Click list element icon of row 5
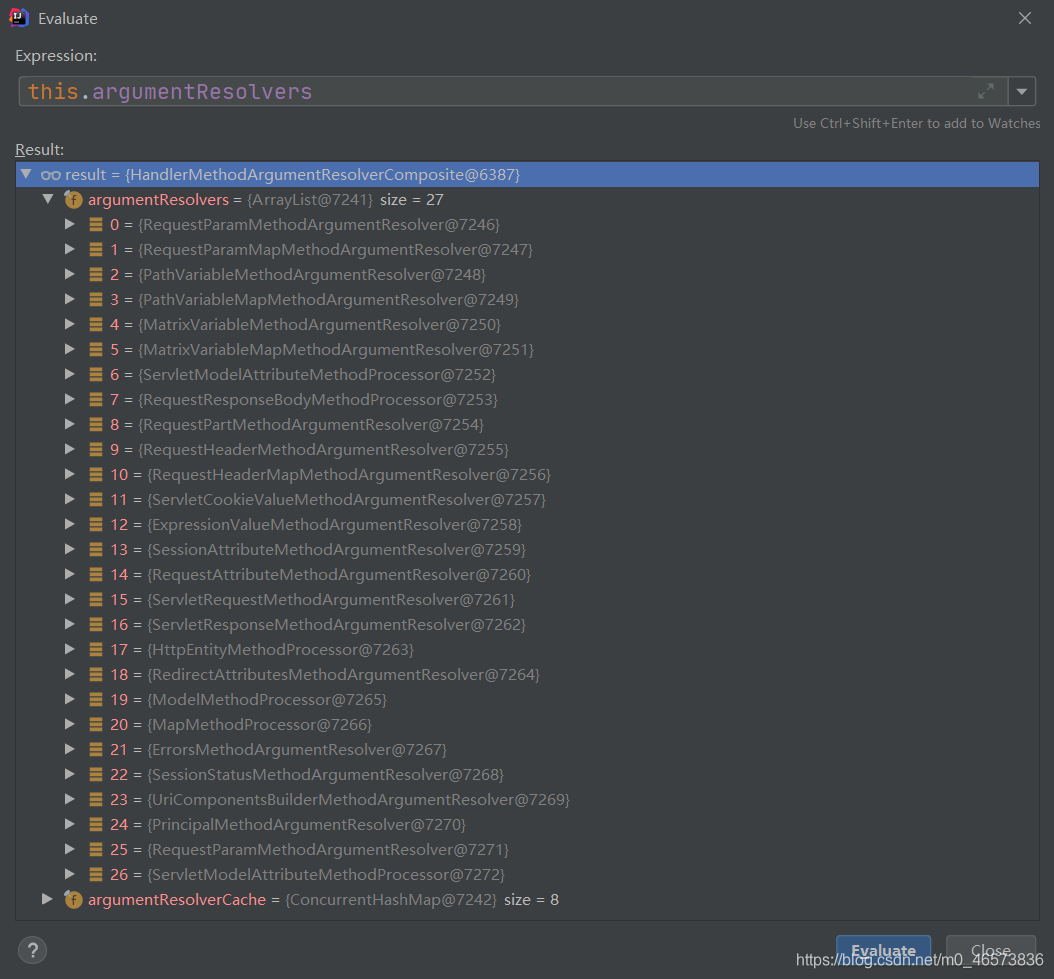Image resolution: width=1054 pixels, height=979 pixels. 96,349
